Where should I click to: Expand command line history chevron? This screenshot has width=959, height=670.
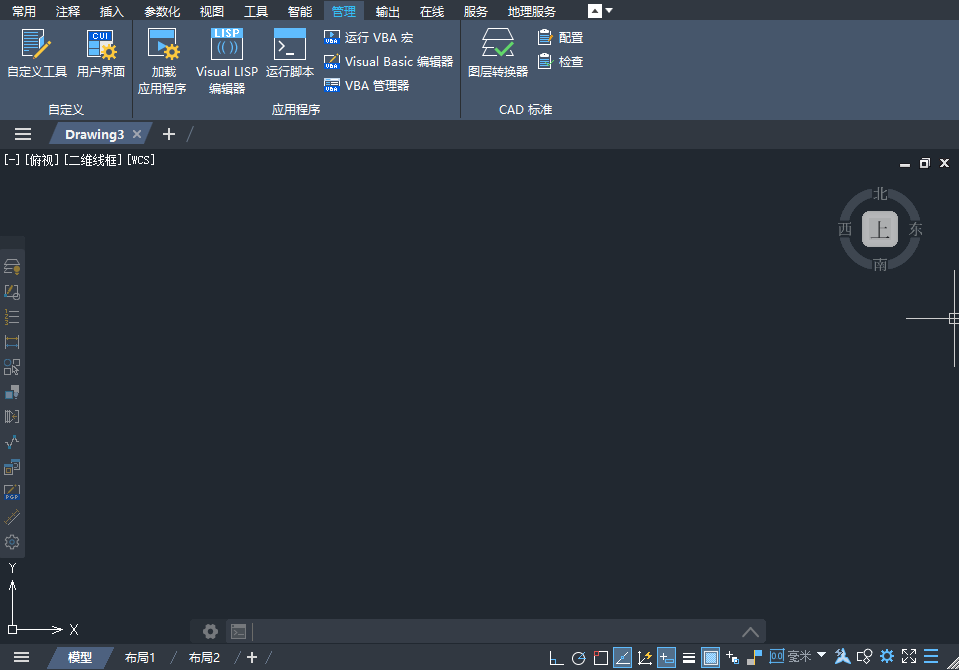coord(750,631)
